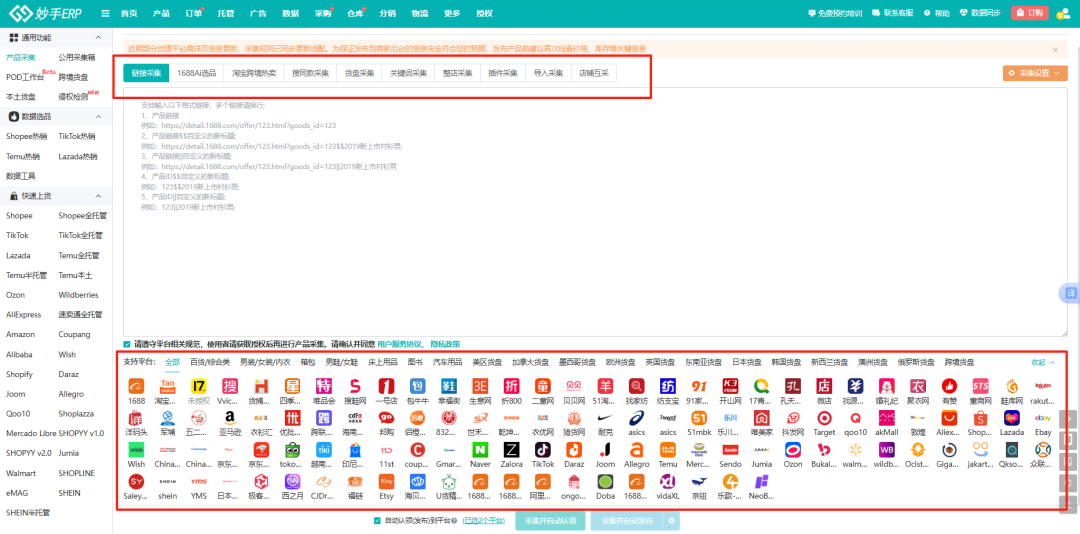Select the 唯品会 platform icon
This screenshot has width=1080, height=534.
point(324,385)
